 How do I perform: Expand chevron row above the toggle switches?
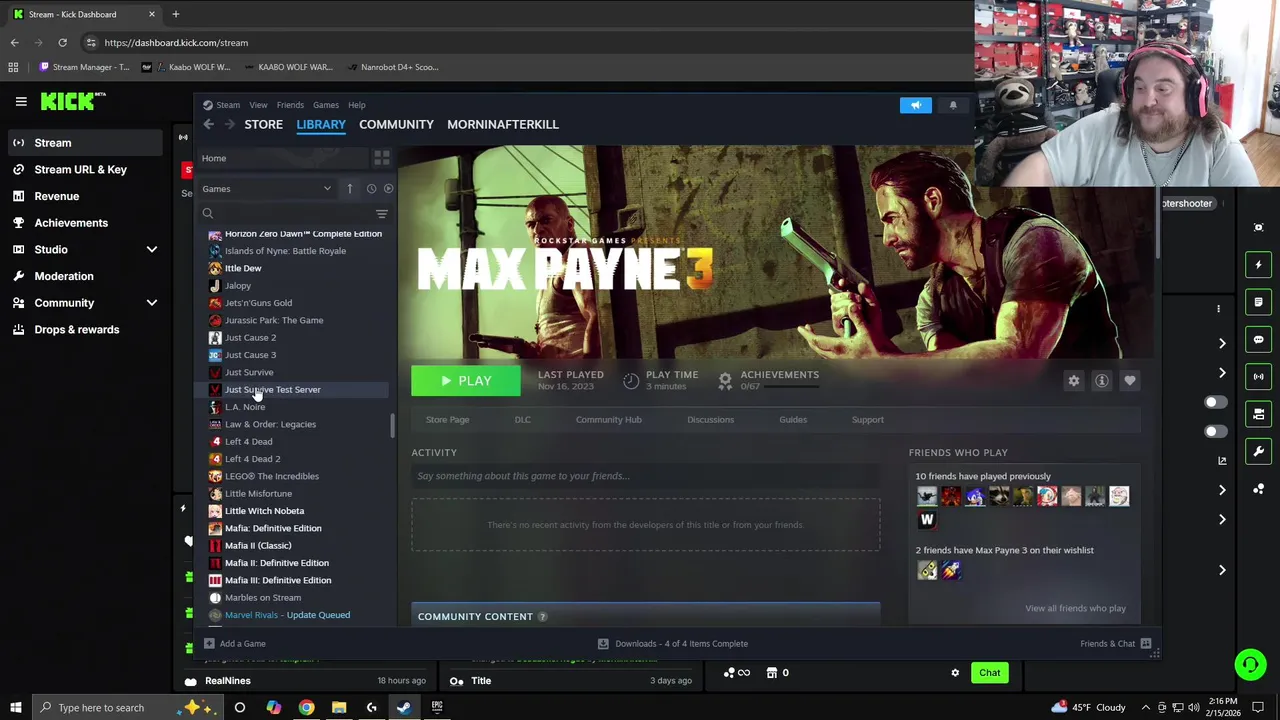[x=1222, y=373]
